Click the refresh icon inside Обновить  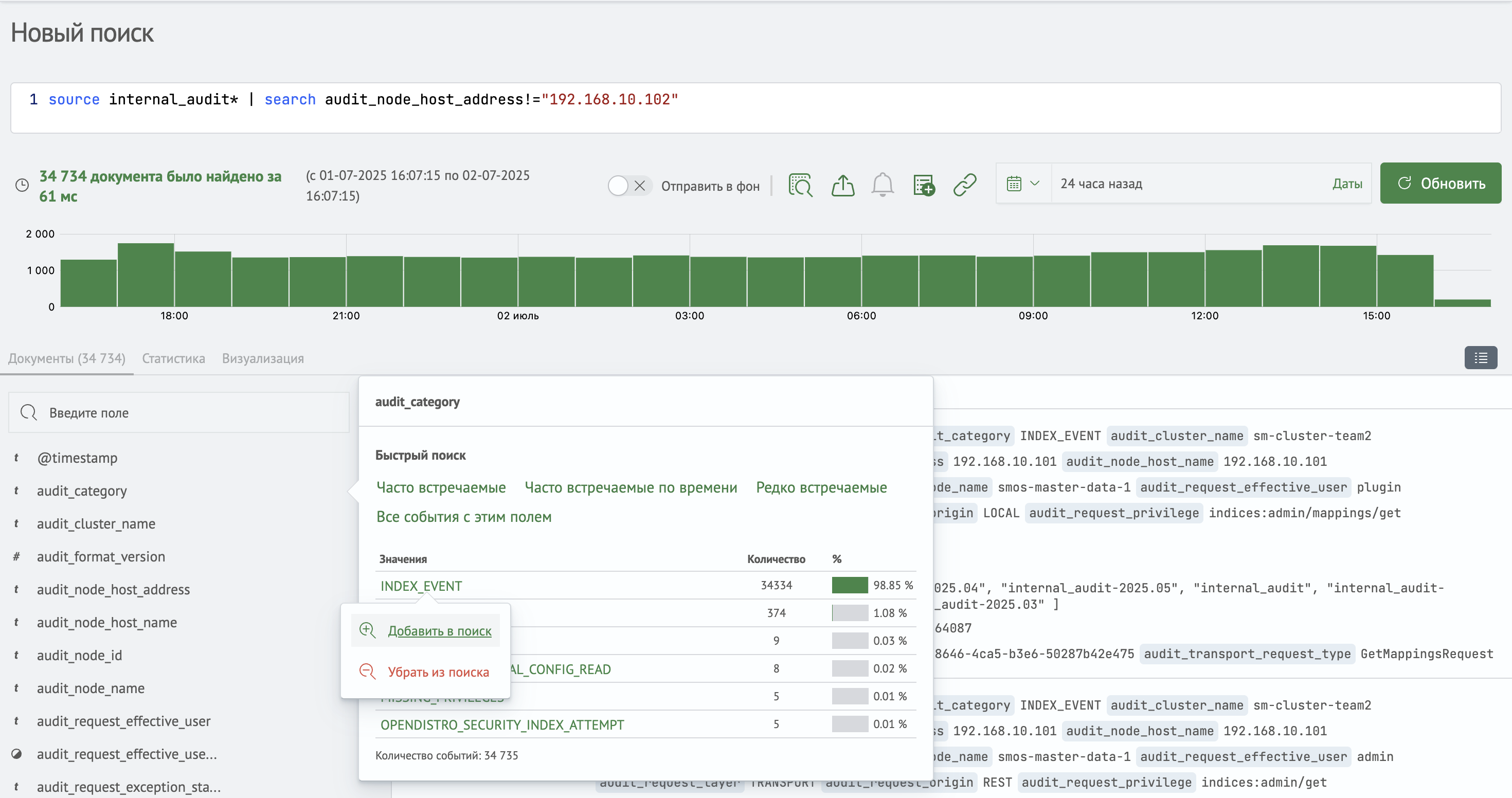(x=1405, y=183)
